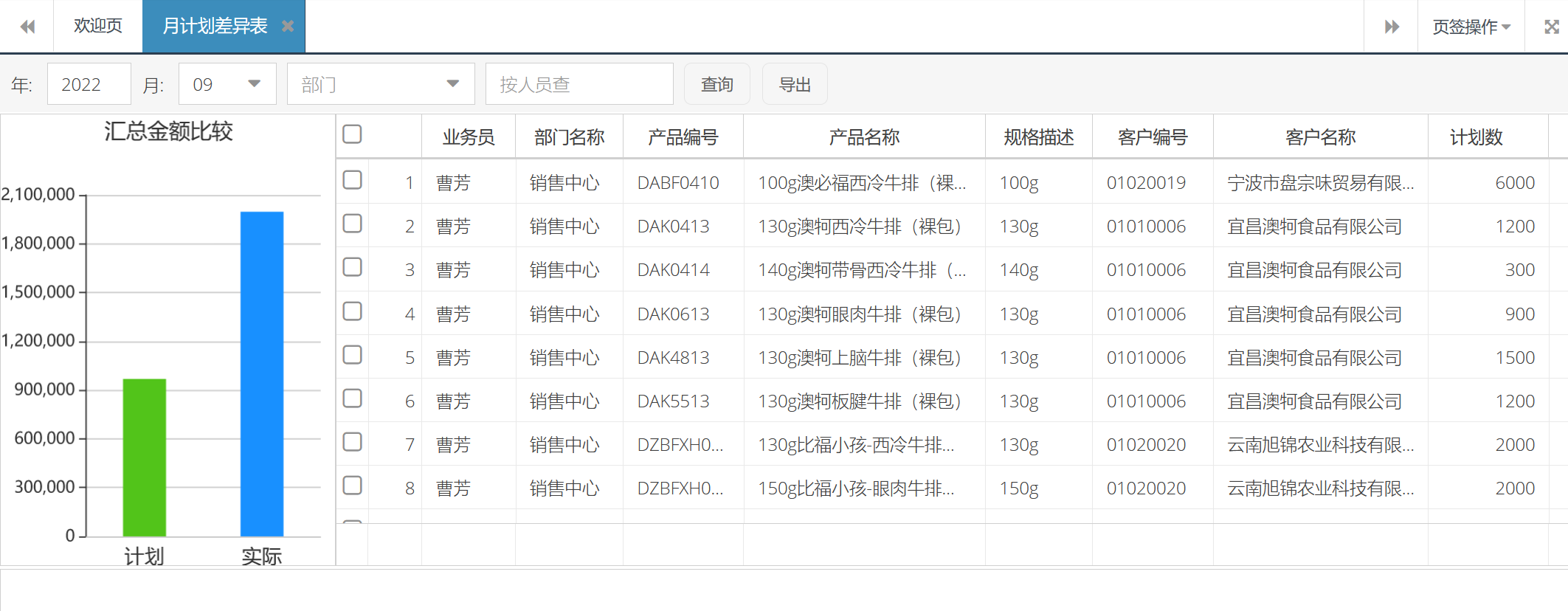Viewport: 1568px width, 611px height.
Task: Open the 页签操作 dropdown menu
Action: coord(1471,27)
